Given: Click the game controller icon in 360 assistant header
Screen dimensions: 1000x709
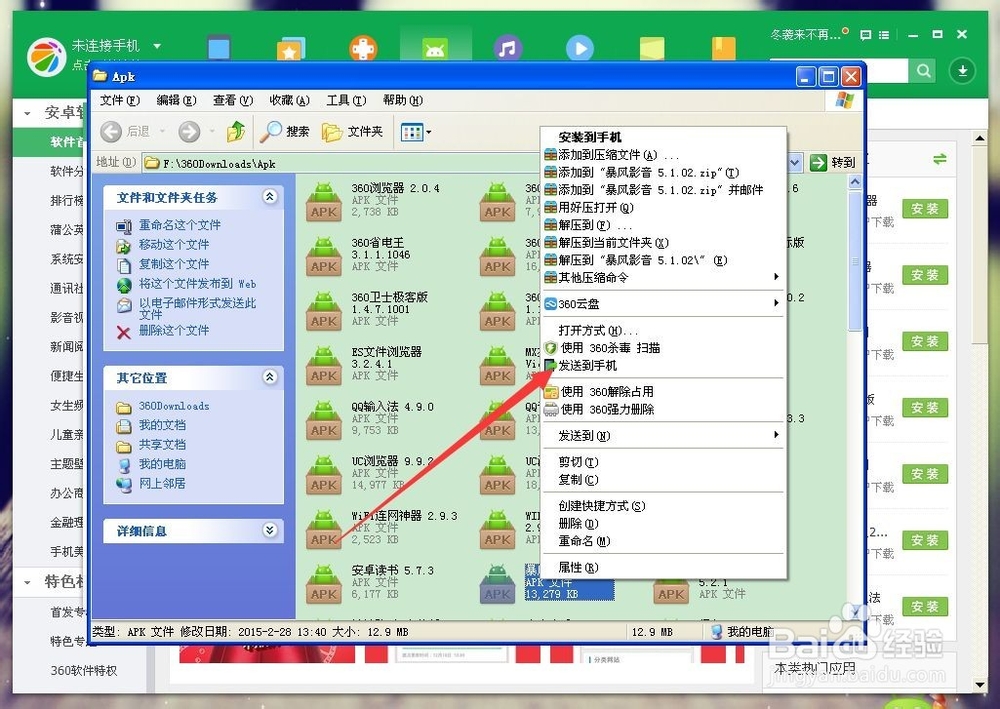Looking at the screenshot, I should point(363,48).
